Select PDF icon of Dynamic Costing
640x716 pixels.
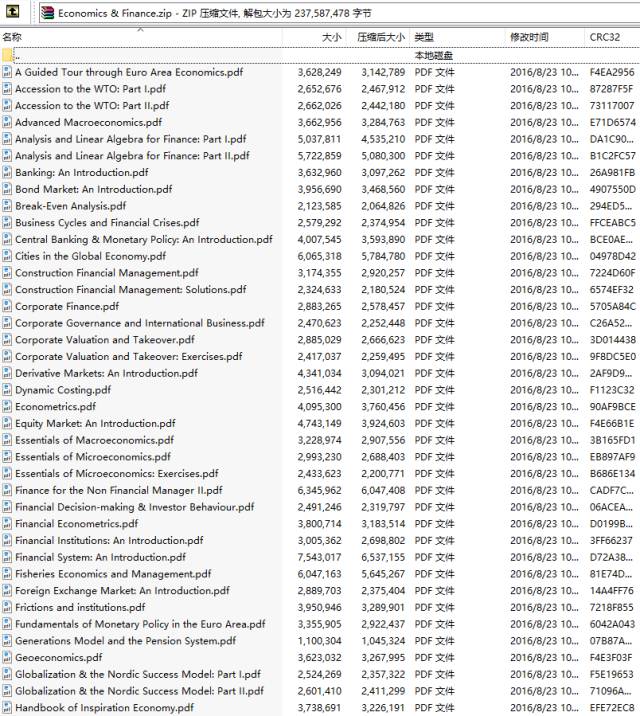coord(7,390)
